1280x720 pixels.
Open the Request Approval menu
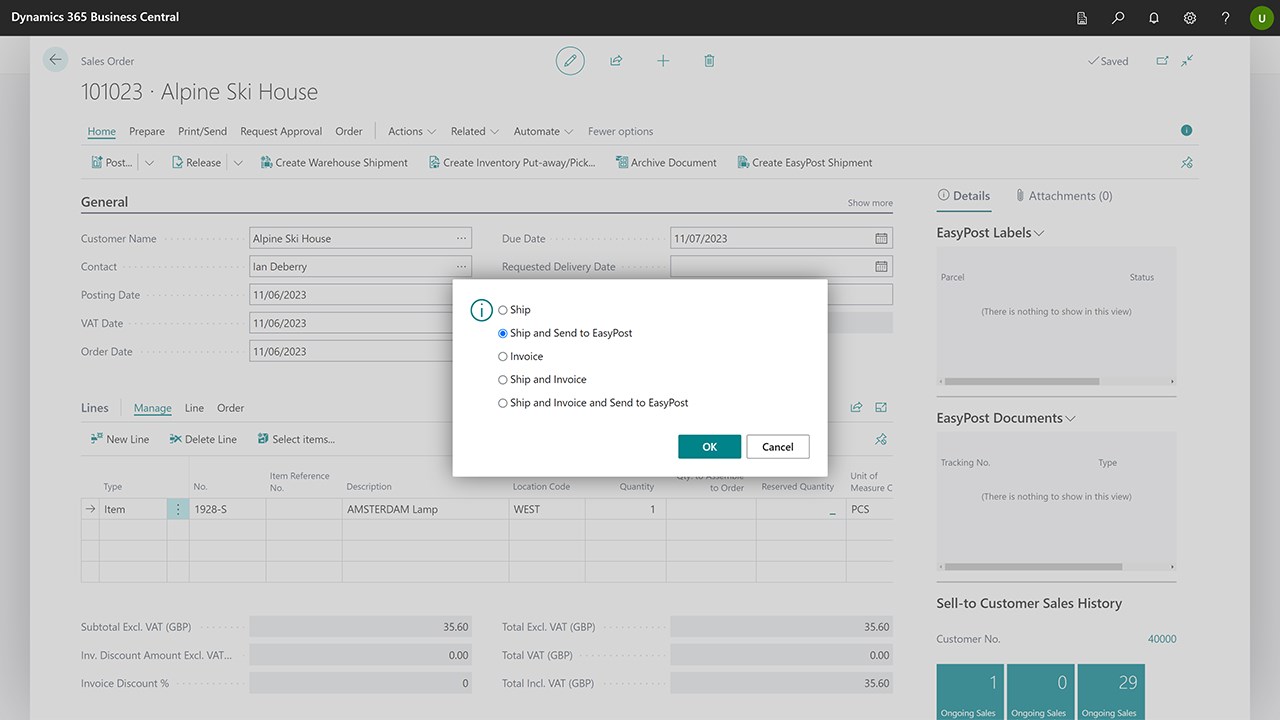(x=281, y=131)
